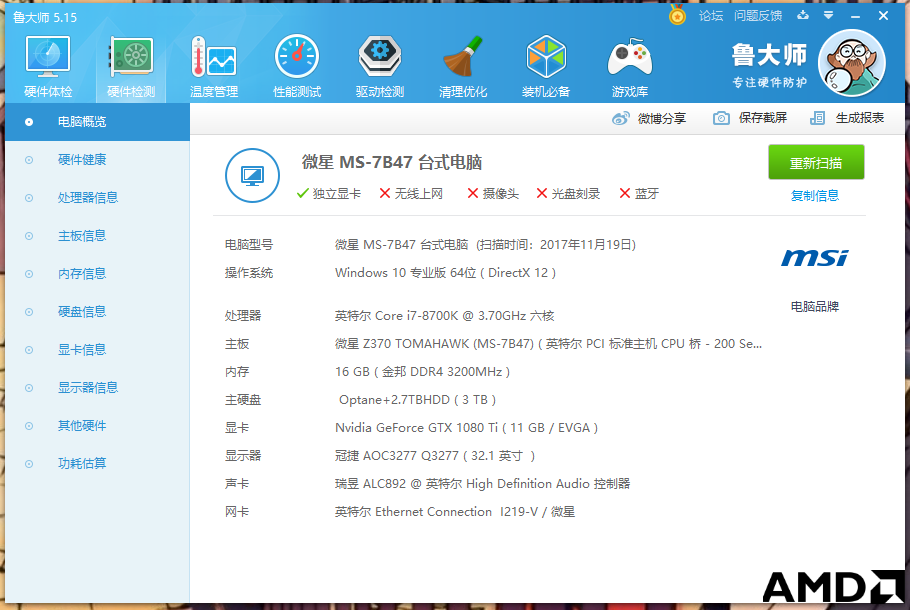
Task: Click the 独立显卡 check indicator
Action: (x=328, y=194)
